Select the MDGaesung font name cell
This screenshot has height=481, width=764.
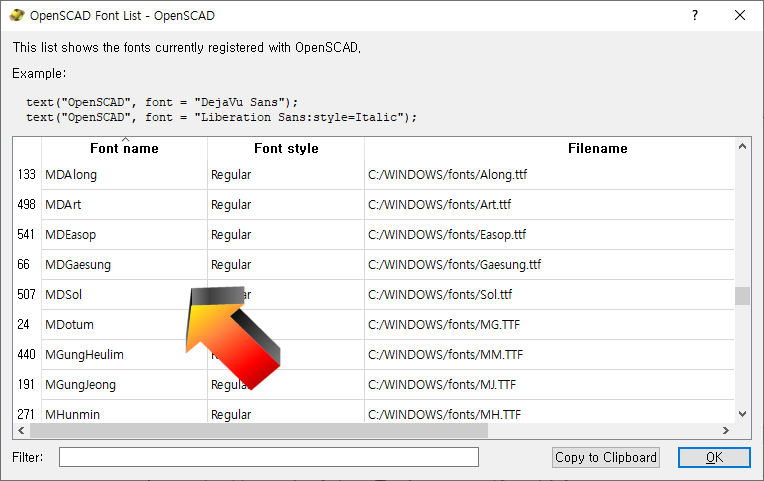pos(124,265)
